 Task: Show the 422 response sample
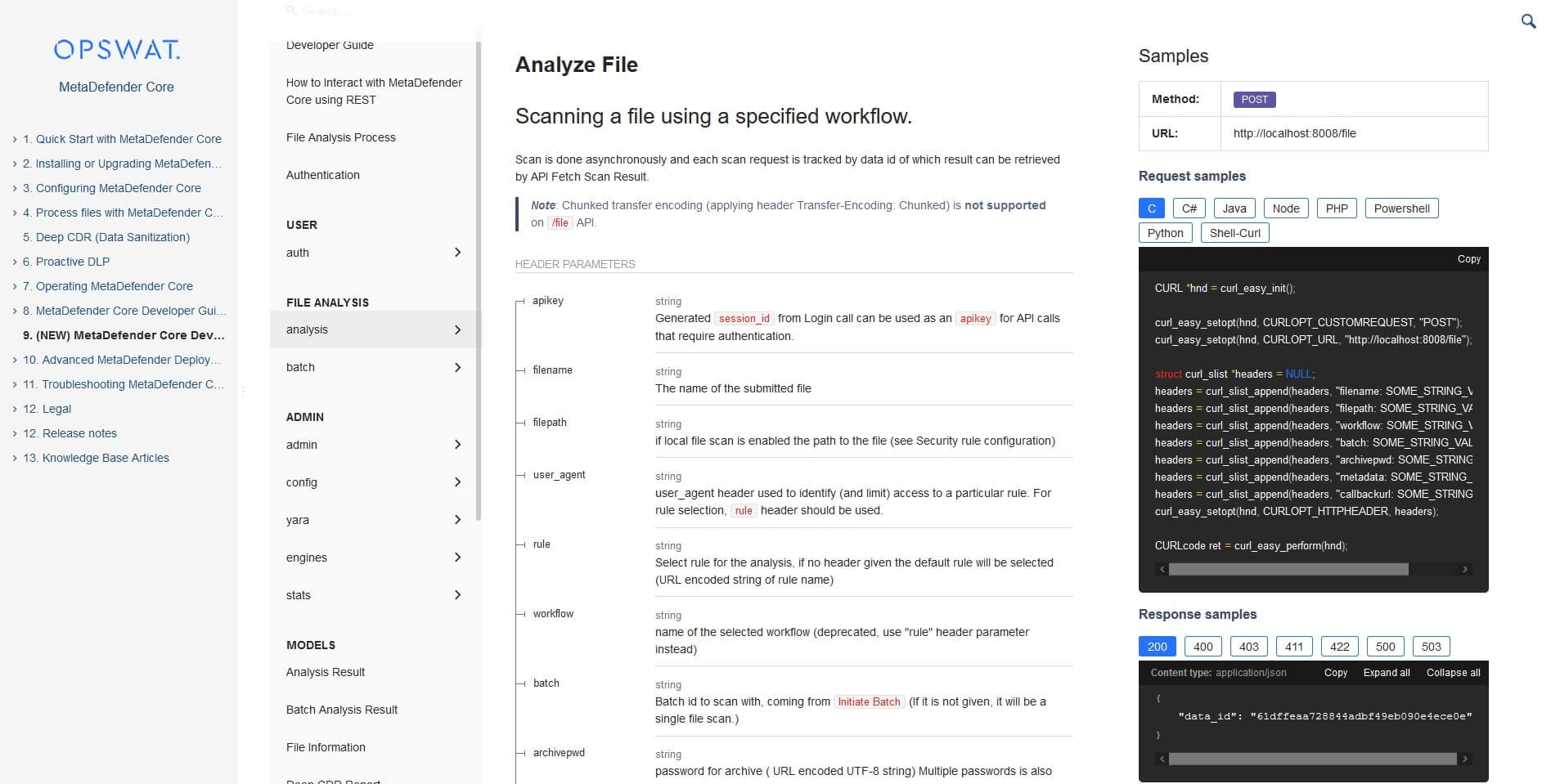tap(1340, 647)
